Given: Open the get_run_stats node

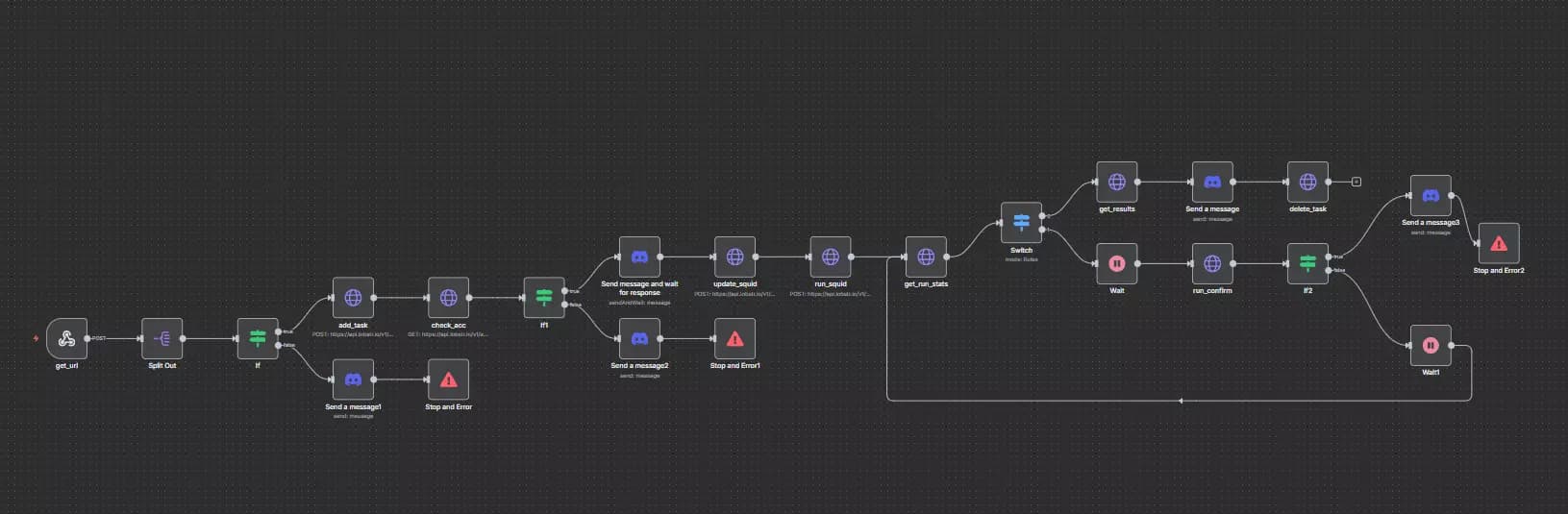Looking at the screenshot, I should pyautogui.click(x=926, y=257).
